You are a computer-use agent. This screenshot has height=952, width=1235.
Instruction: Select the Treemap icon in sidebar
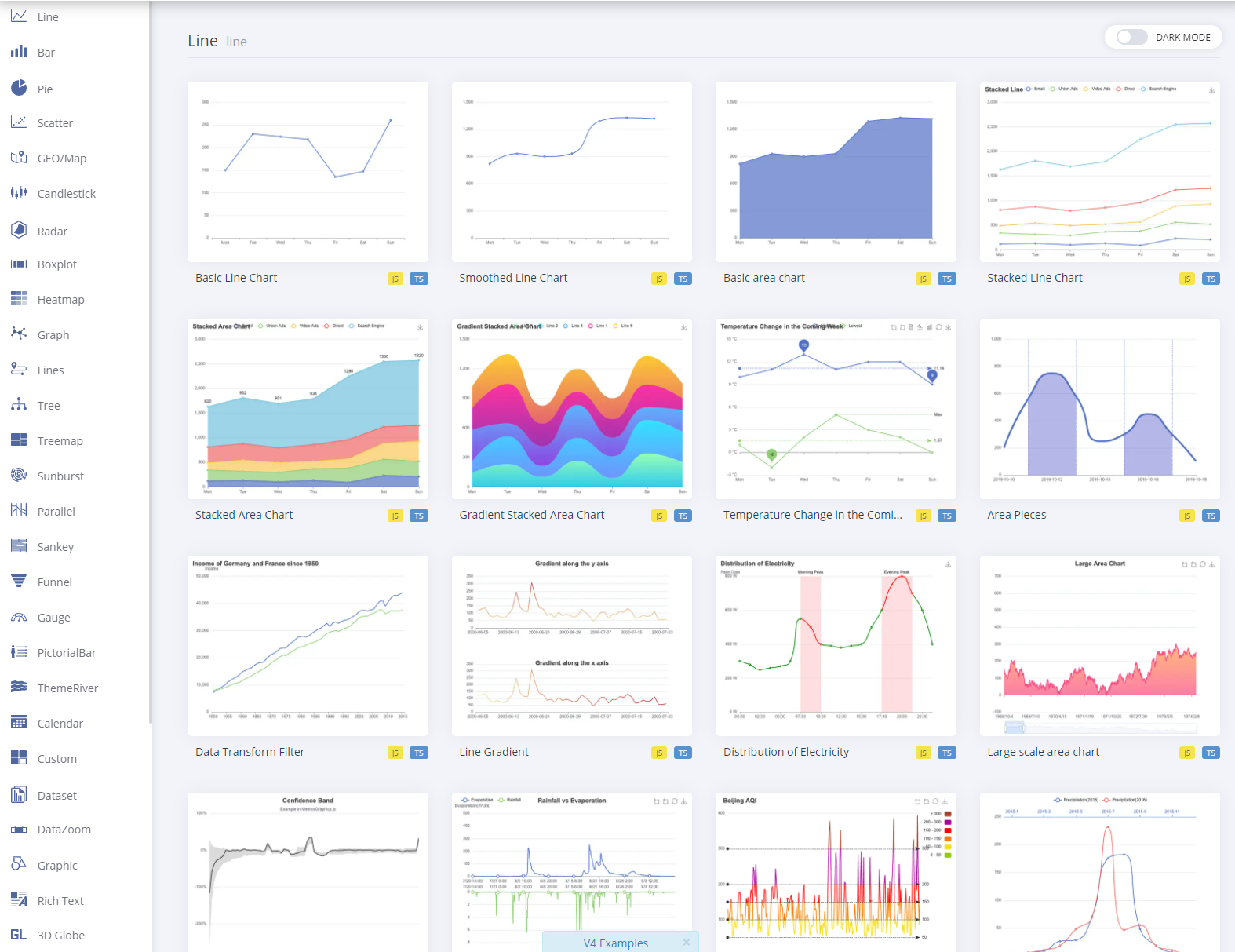[x=19, y=440]
